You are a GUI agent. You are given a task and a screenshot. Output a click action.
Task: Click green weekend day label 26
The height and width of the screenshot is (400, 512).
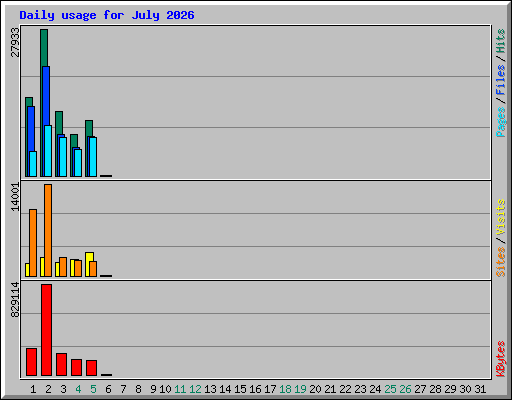tap(405, 389)
